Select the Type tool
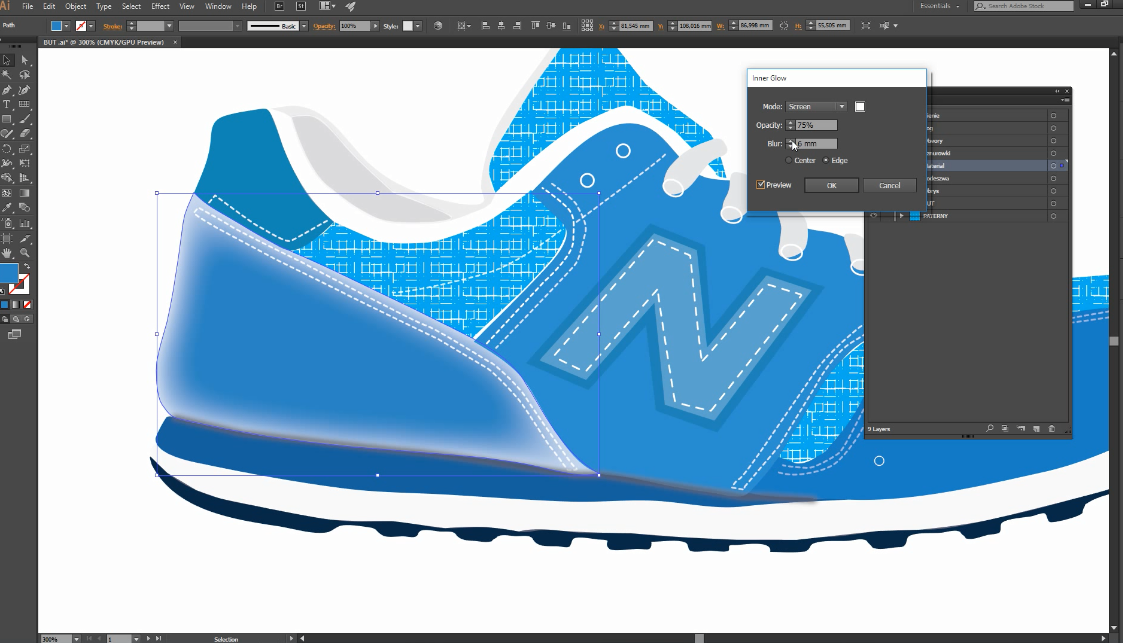 click(7, 105)
